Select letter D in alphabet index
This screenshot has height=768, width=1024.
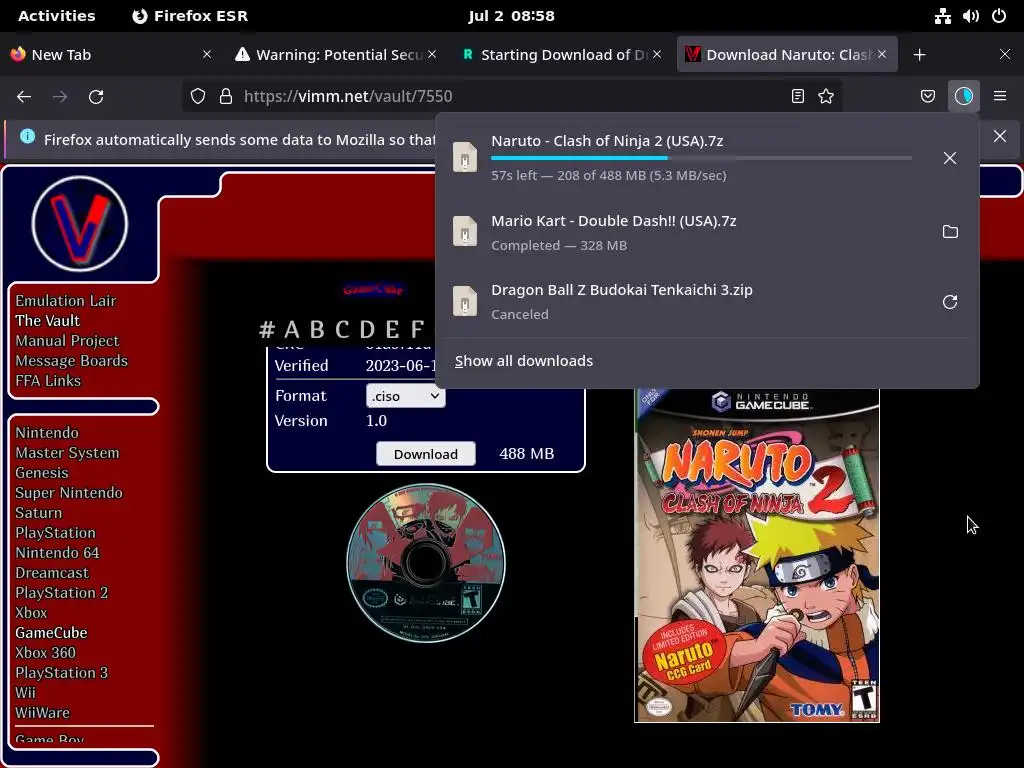[368, 330]
